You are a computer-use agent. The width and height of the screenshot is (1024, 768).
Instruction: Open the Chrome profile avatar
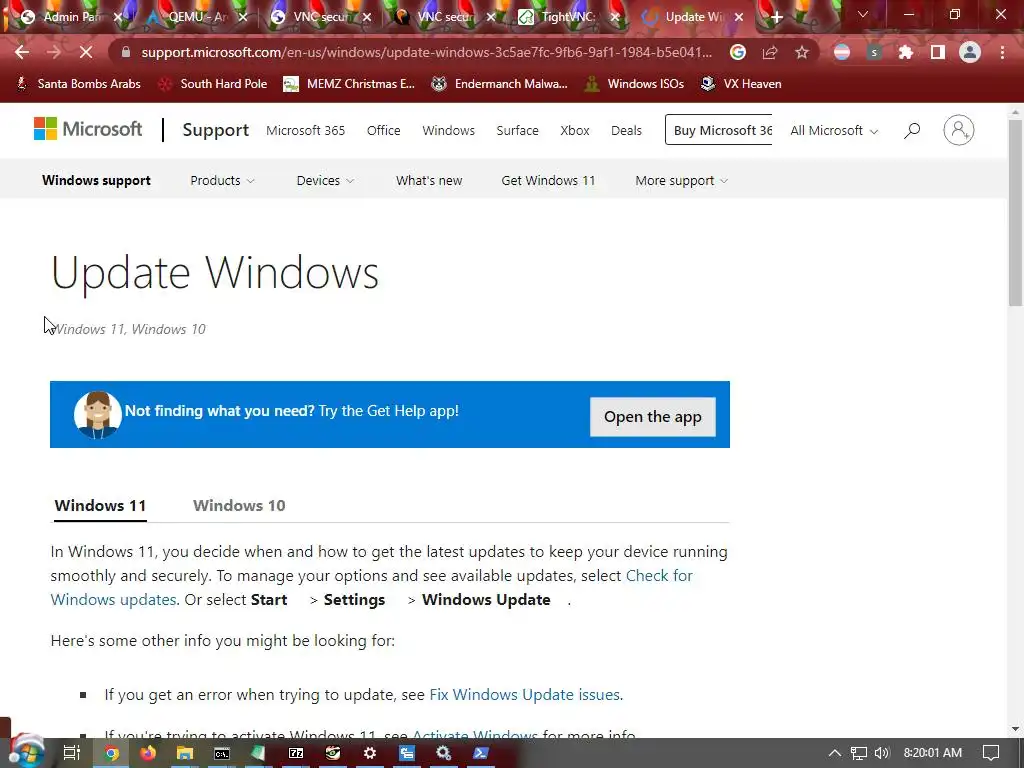tap(970, 52)
